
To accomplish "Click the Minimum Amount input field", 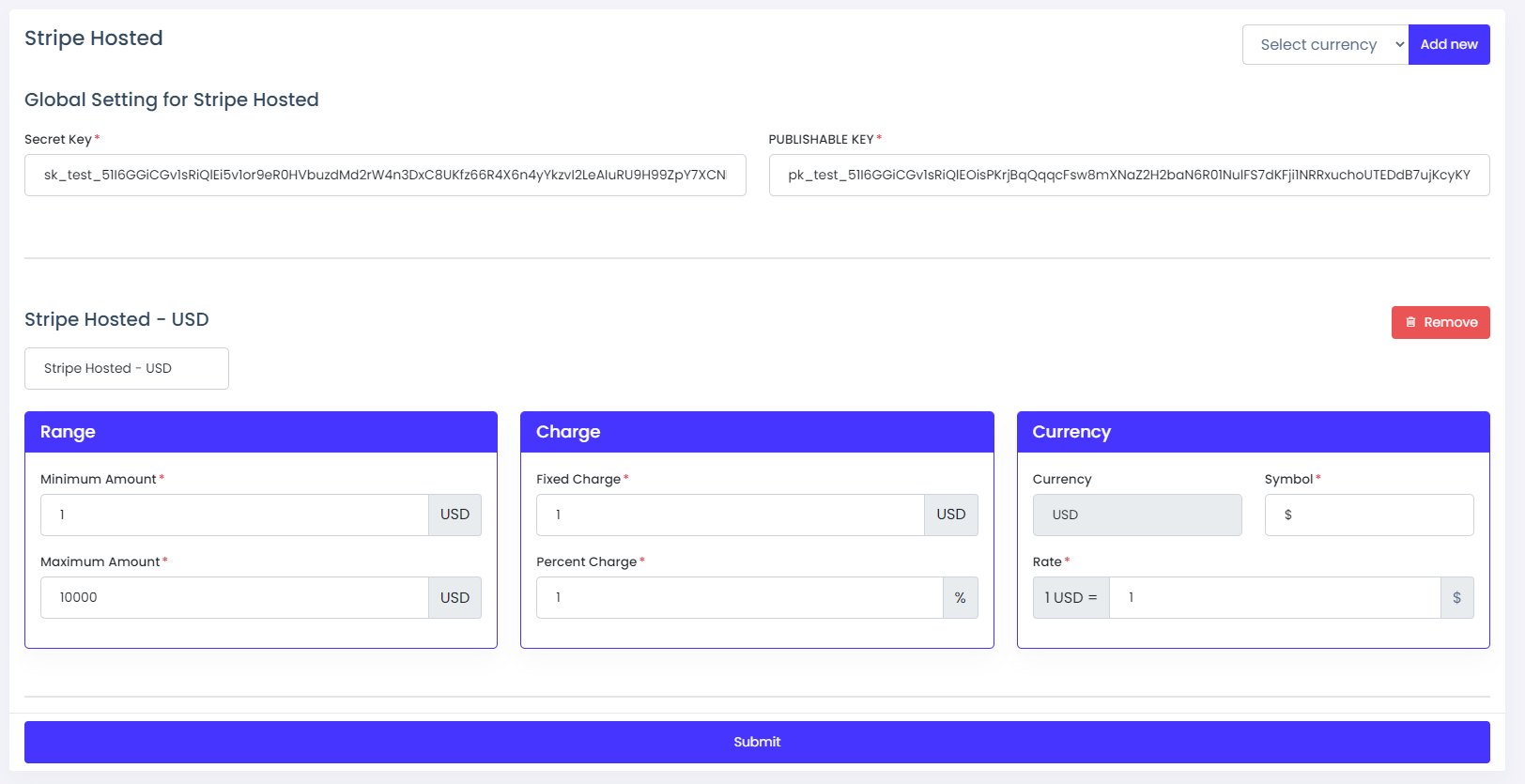I will [x=235, y=515].
